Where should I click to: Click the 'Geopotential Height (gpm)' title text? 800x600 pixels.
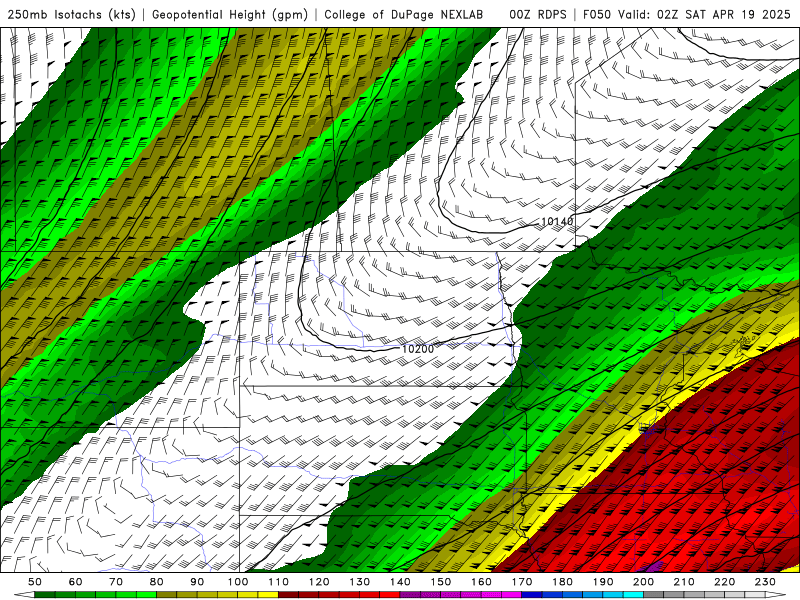point(230,14)
